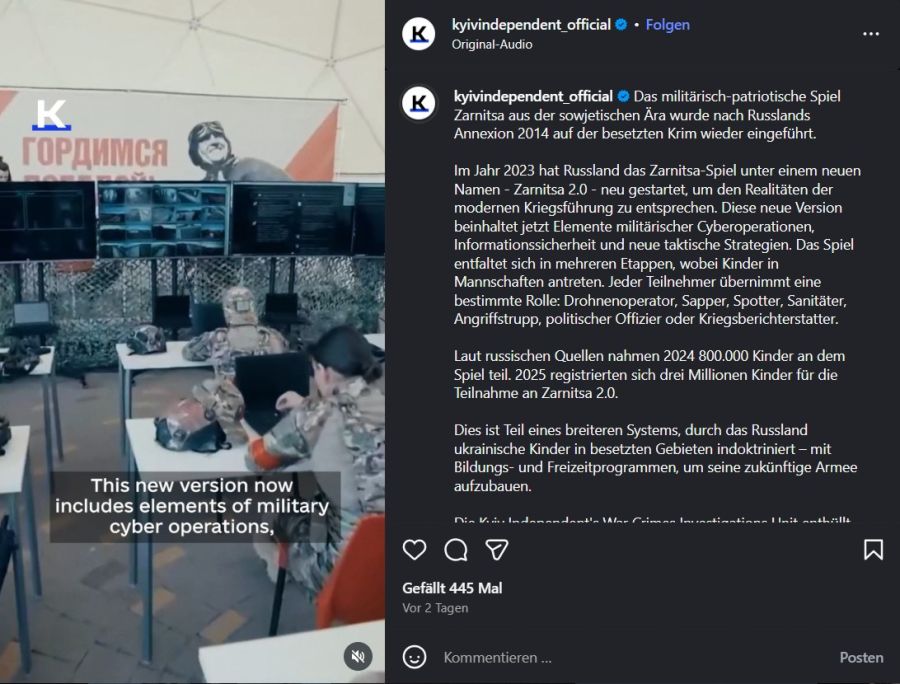Like the post with the heart icon

[414, 550]
